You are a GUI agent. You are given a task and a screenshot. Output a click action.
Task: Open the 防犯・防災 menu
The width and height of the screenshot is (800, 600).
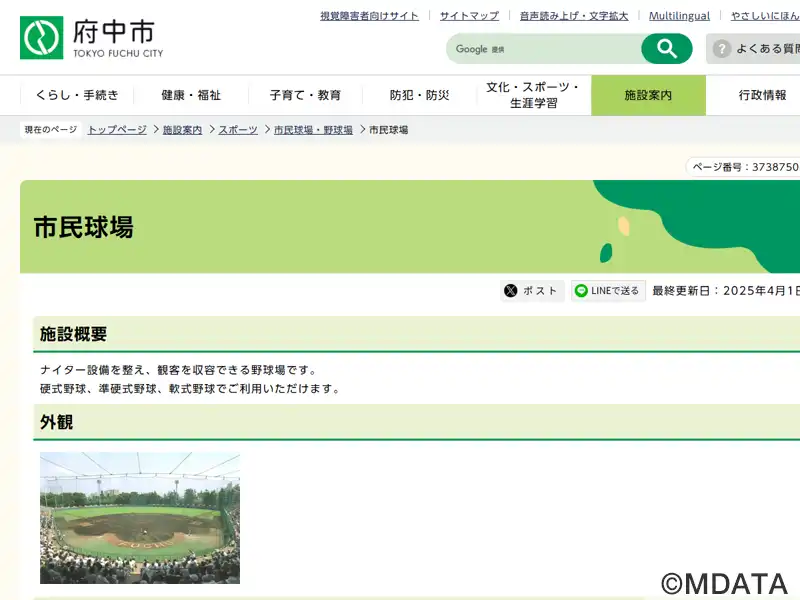(x=419, y=95)
